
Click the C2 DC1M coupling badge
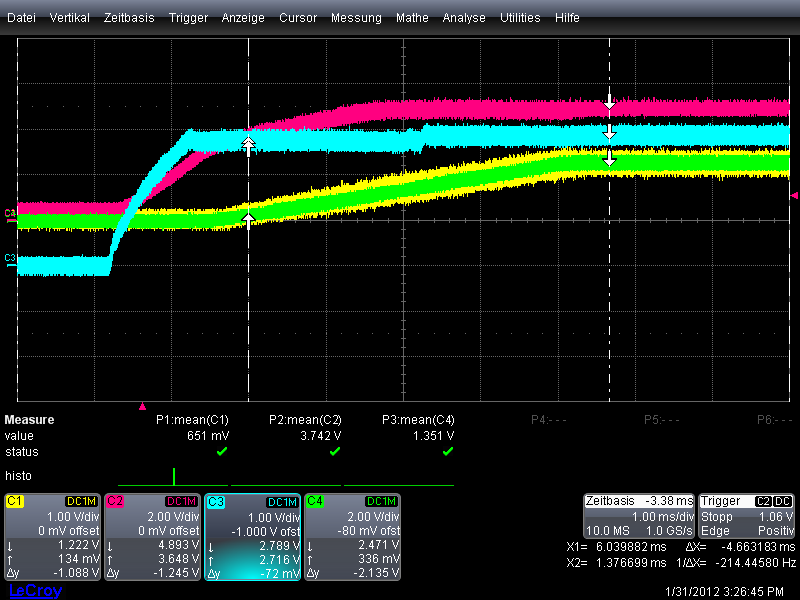182,502
